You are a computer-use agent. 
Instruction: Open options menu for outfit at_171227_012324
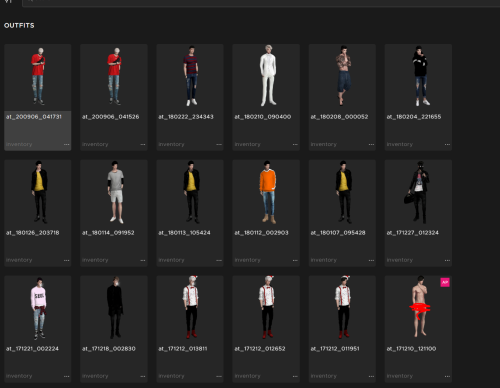tap(447, 260)
